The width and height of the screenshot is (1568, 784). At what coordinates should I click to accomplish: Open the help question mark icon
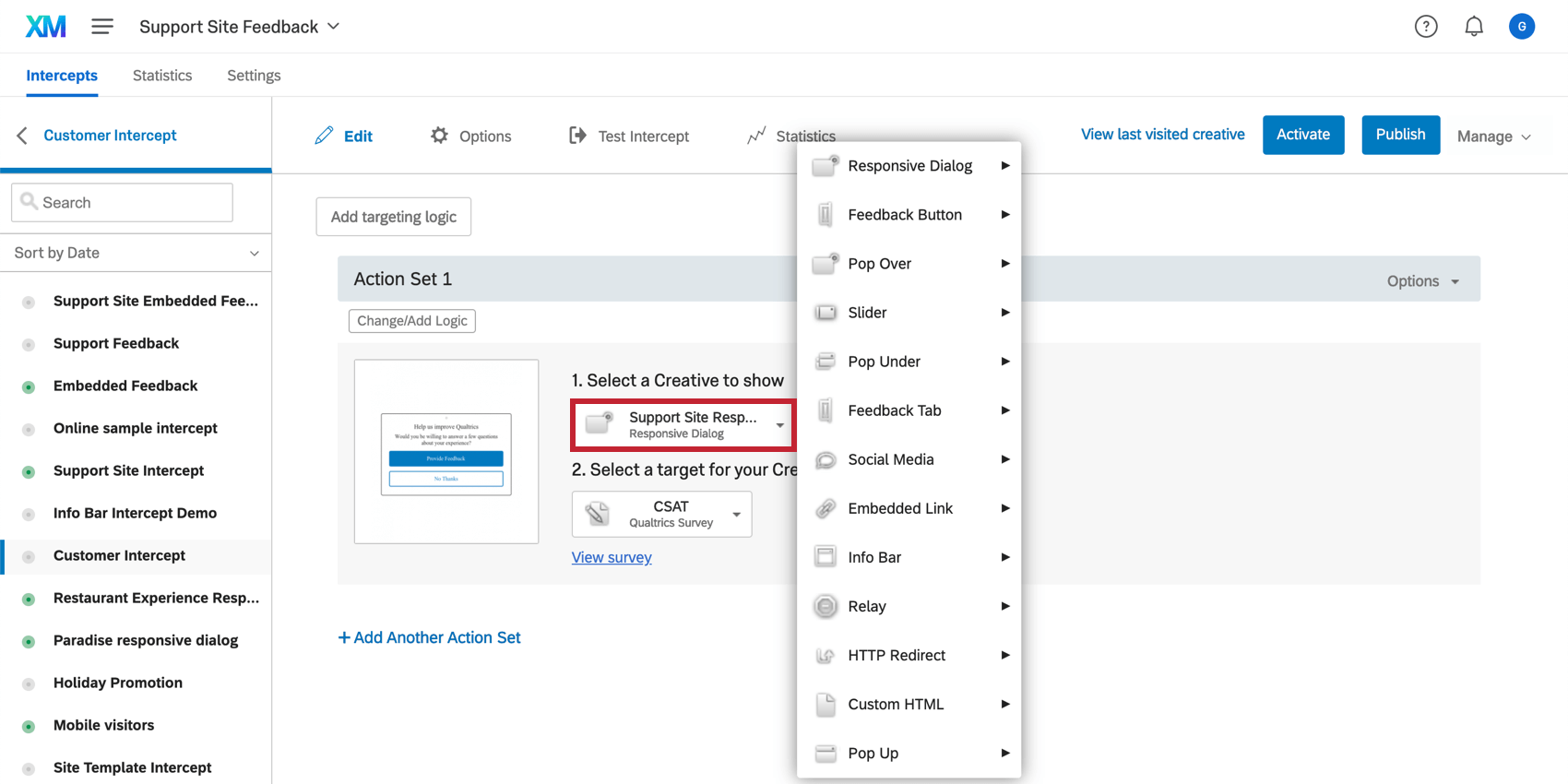[x=1426, y=27]
